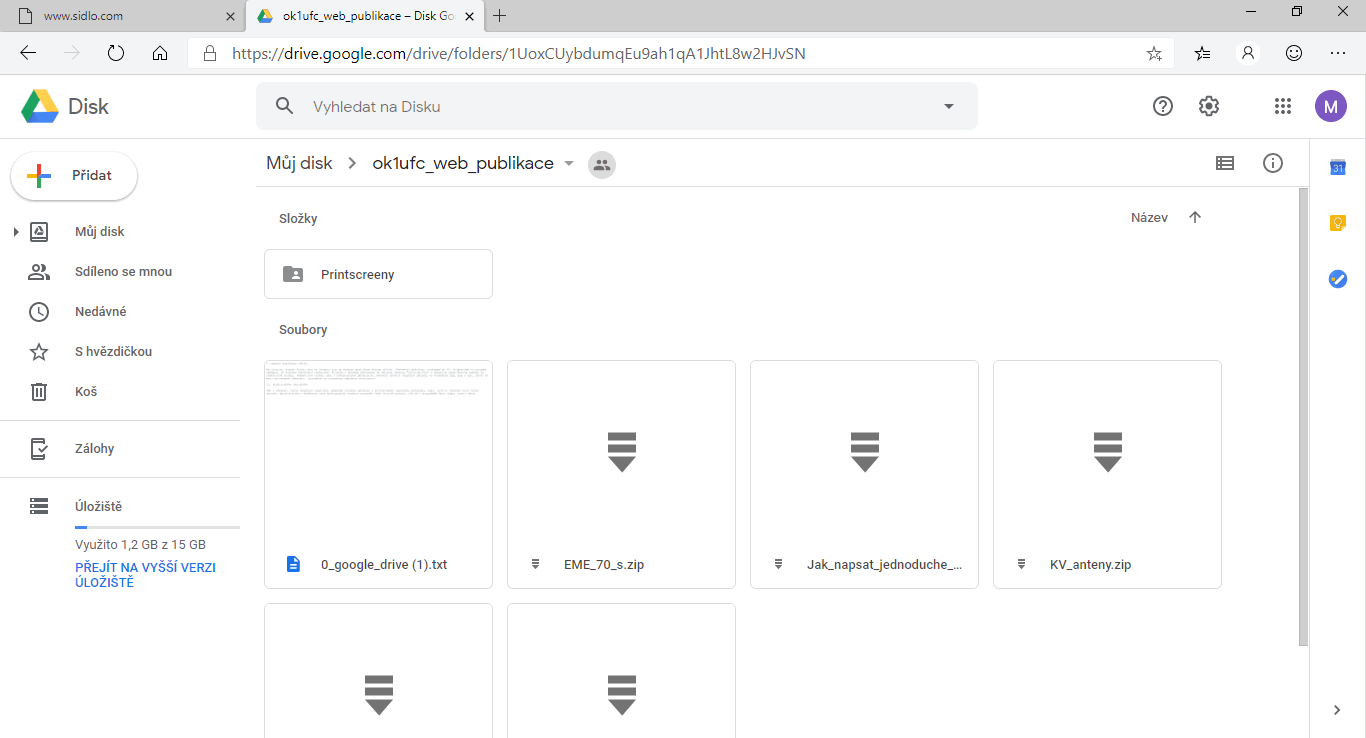1366x738 pixels.
Task: Open ok1ufc_web_publikace folder dropdown arrow
Action: (569, 164)
